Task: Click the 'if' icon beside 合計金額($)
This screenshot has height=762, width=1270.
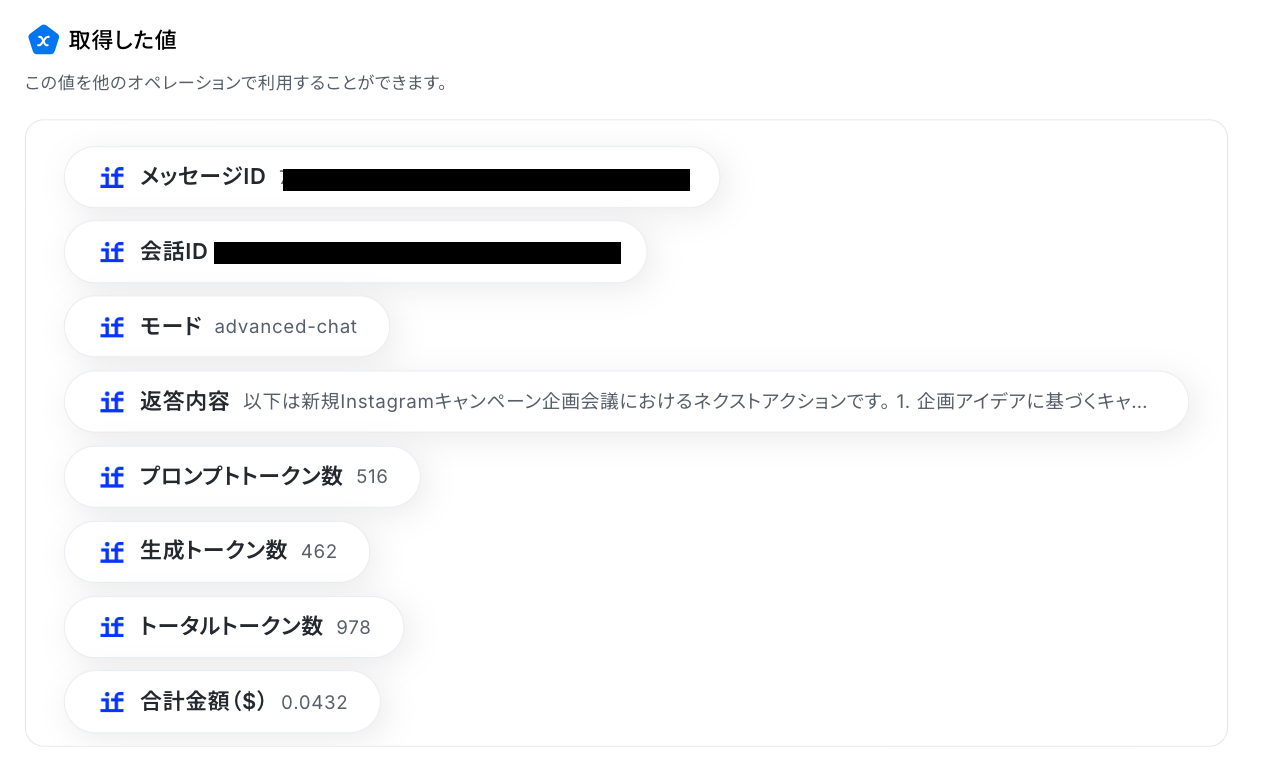Action: (x=112, y=702)
